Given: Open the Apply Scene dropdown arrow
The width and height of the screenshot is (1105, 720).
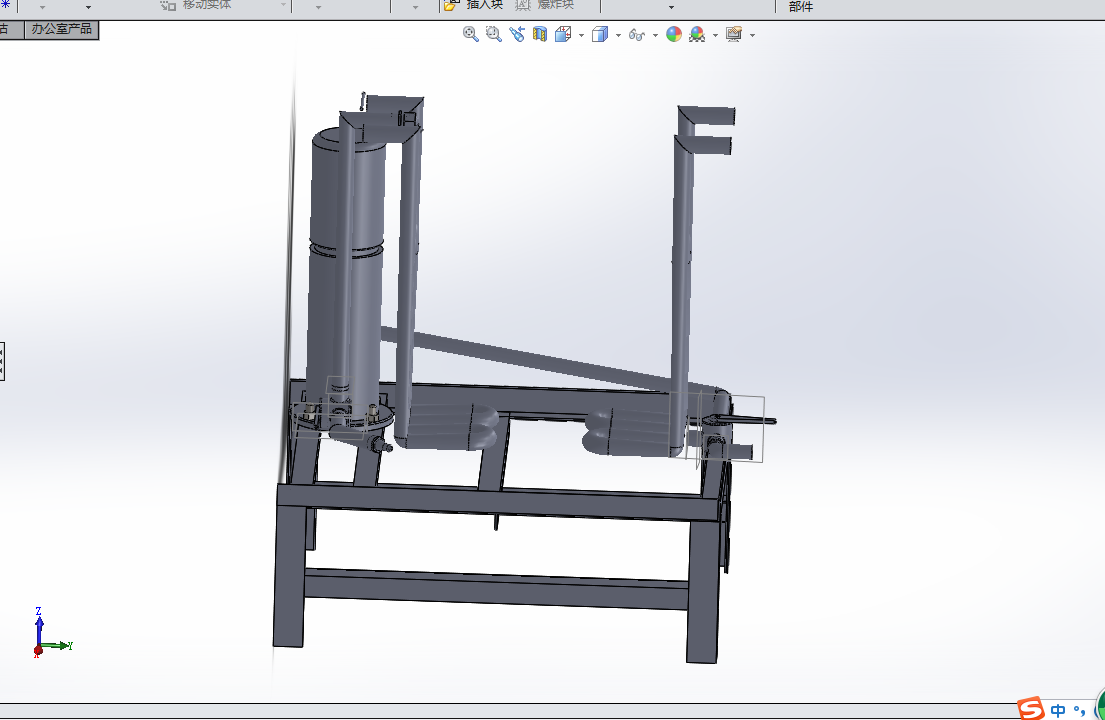Looking at the screenshot, I should [x=715, y=35].
